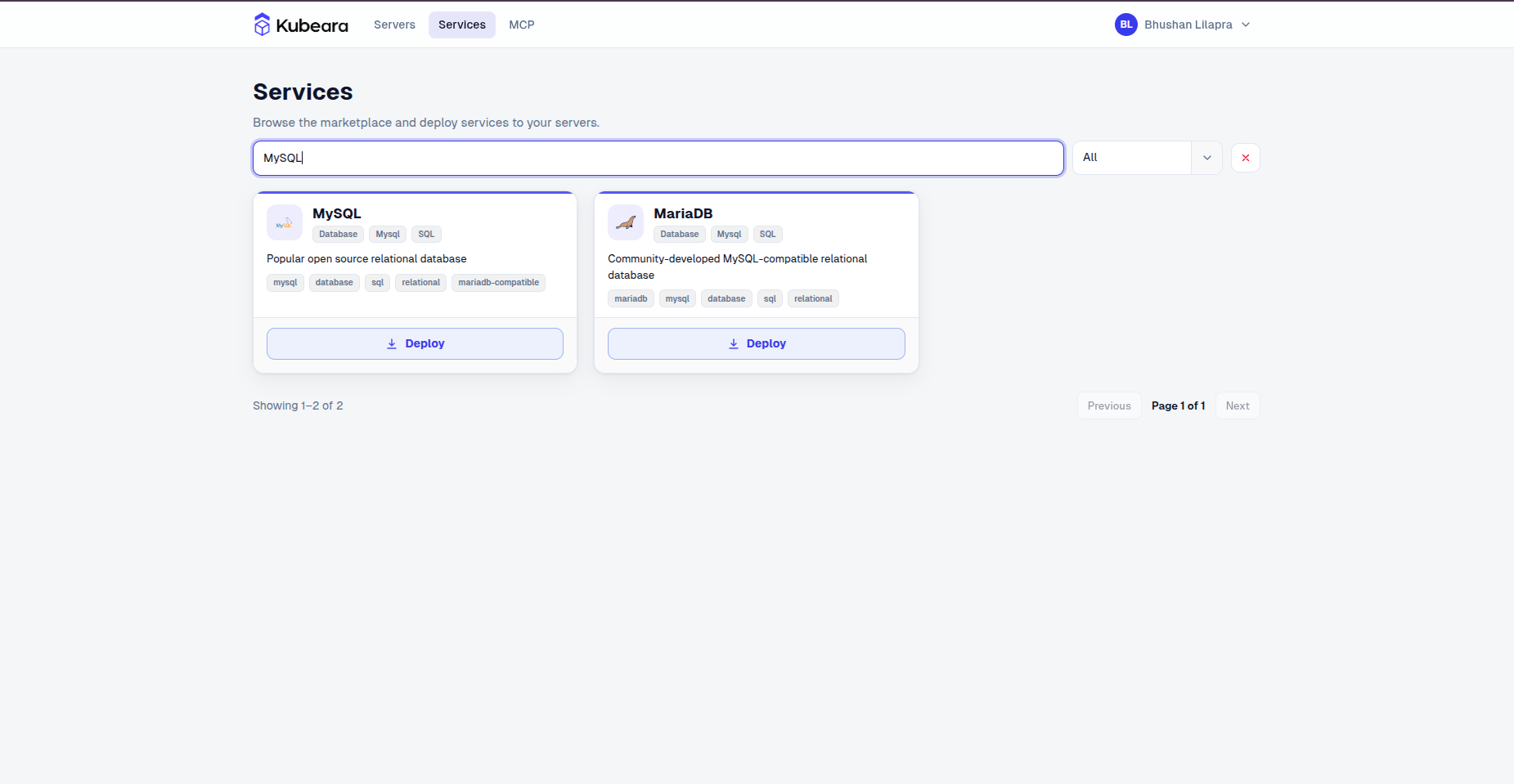Viewport: 1514px width, 784px height.
Task: Click the Mysql badge on MariaDB card
Action: click(729, 234)
